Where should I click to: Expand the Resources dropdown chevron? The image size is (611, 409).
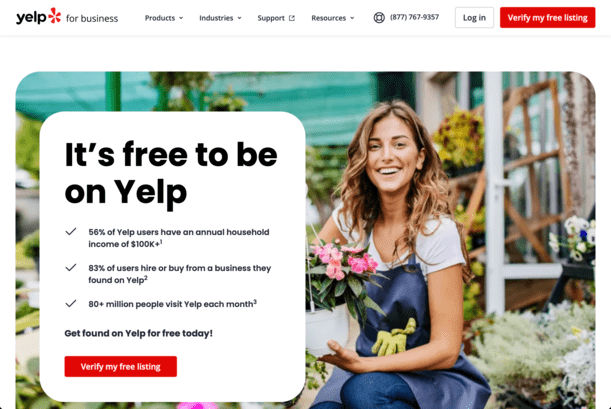pyautogui.click(x=352, y=18)
